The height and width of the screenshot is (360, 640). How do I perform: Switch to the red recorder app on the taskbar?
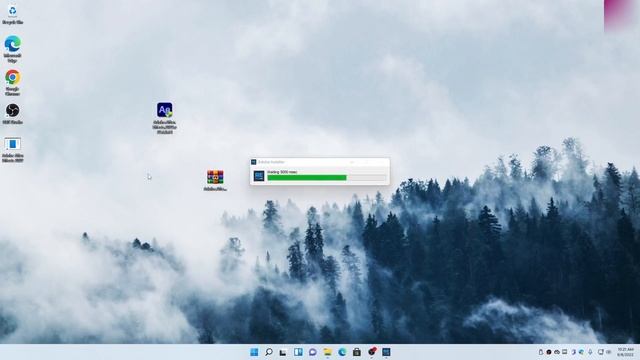(371, 351)
